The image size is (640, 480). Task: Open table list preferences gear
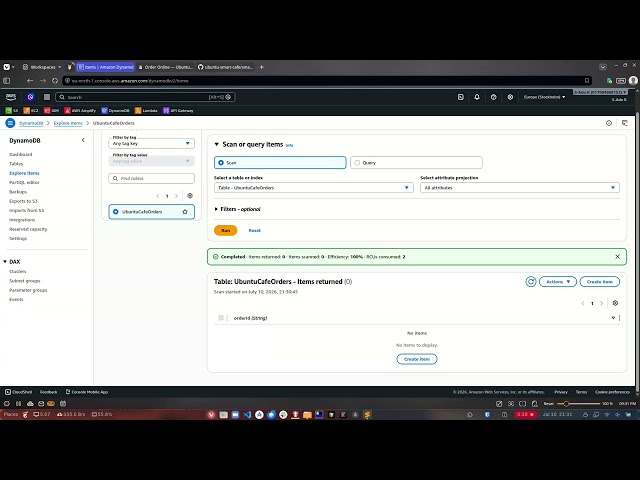[190, 196]
